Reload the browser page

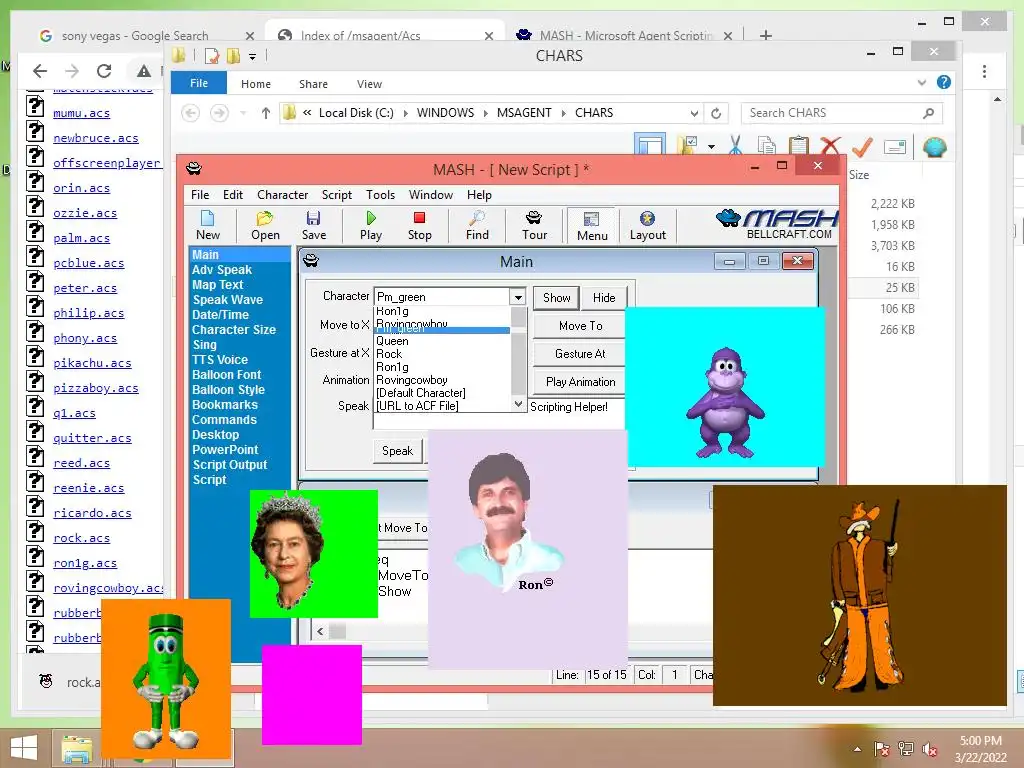coord(104,71)
